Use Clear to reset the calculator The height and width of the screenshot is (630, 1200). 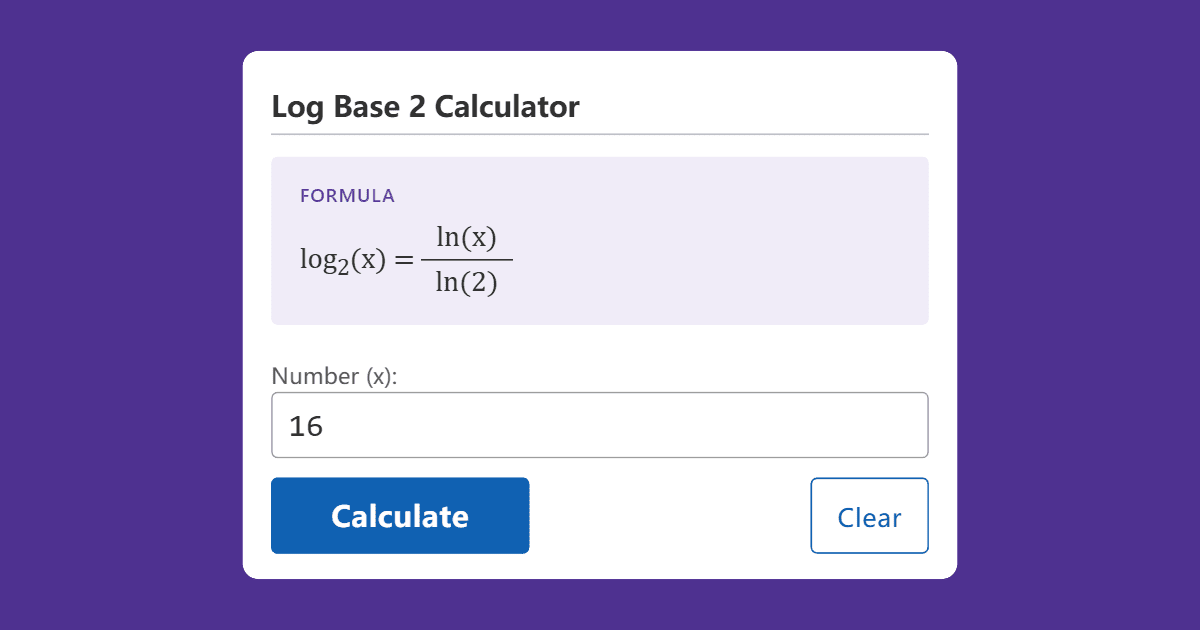pyautogui.click(x=869, y=516)
